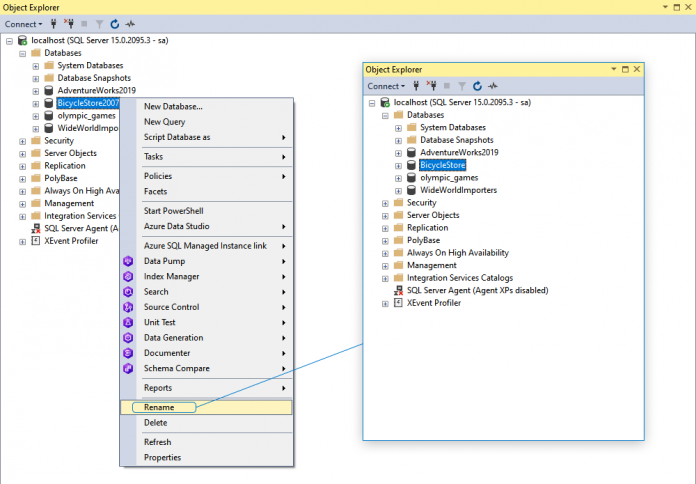
Task: Select BicycleStore2007 database in left tree
Action: click(x=88, y=103)
